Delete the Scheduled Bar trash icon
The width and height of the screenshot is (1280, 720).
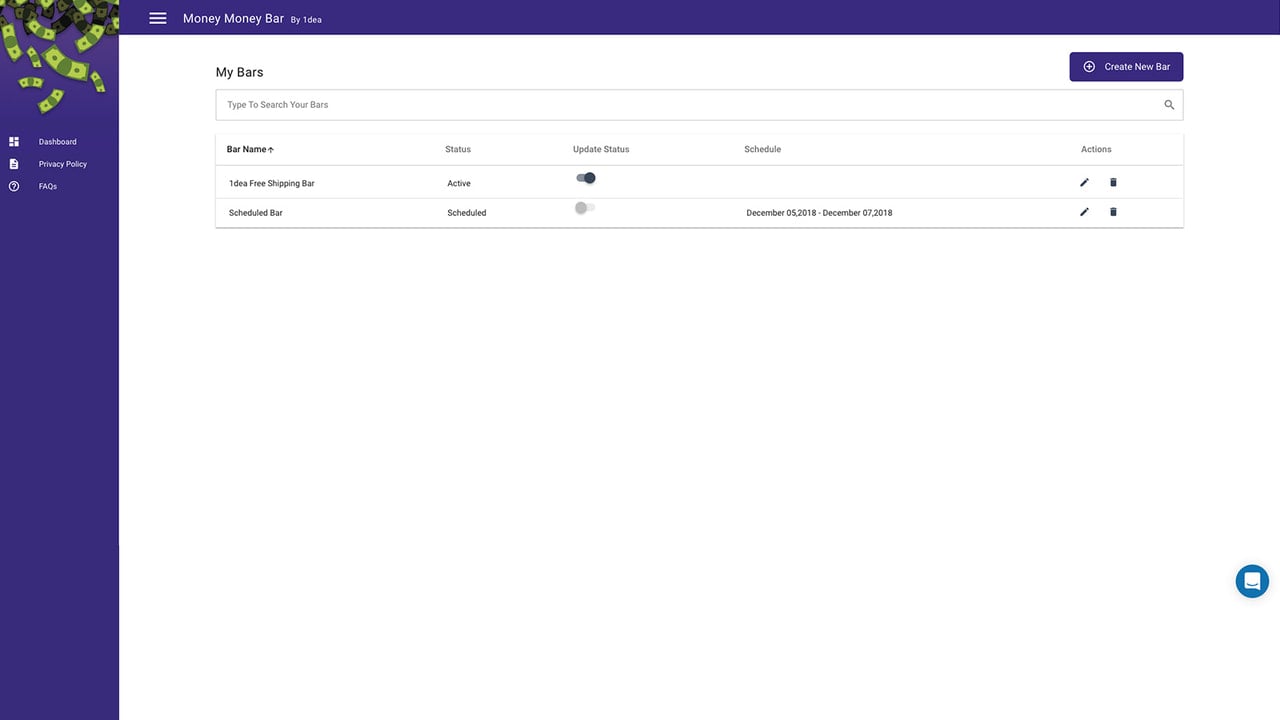[1113, 212]
